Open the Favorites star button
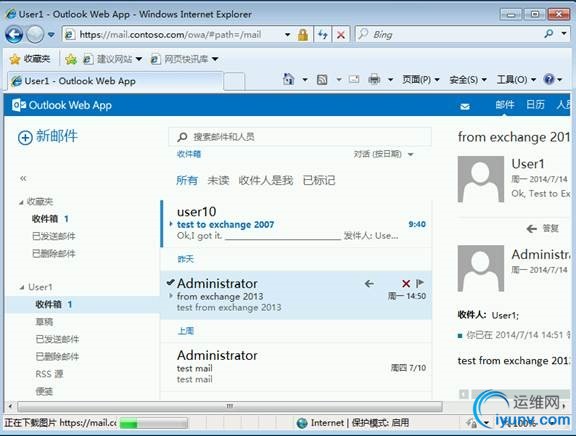The height and width of the screenshot is (436, 576). (30, 59)
